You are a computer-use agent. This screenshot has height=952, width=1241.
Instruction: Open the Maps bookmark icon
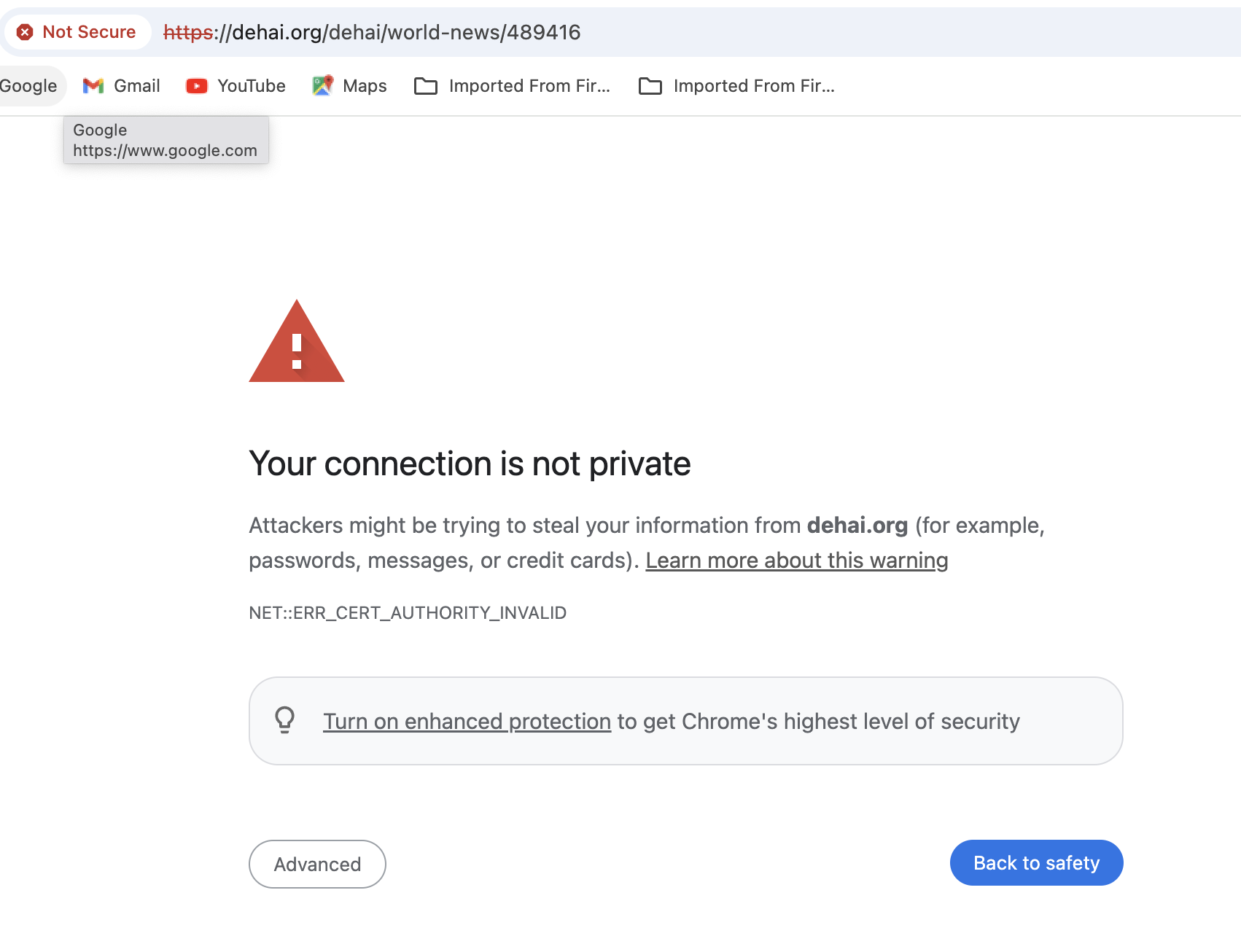[x=322, y=86]
